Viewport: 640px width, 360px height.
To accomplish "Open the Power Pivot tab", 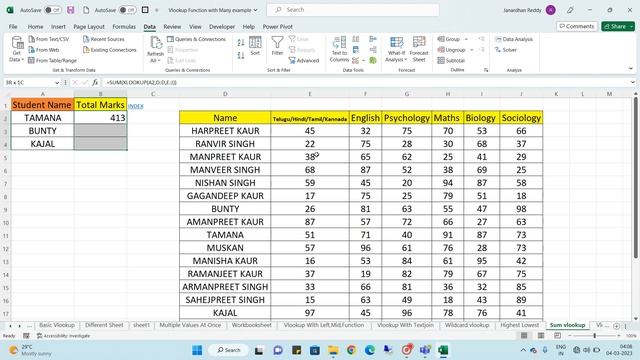I will click(278, 27).
